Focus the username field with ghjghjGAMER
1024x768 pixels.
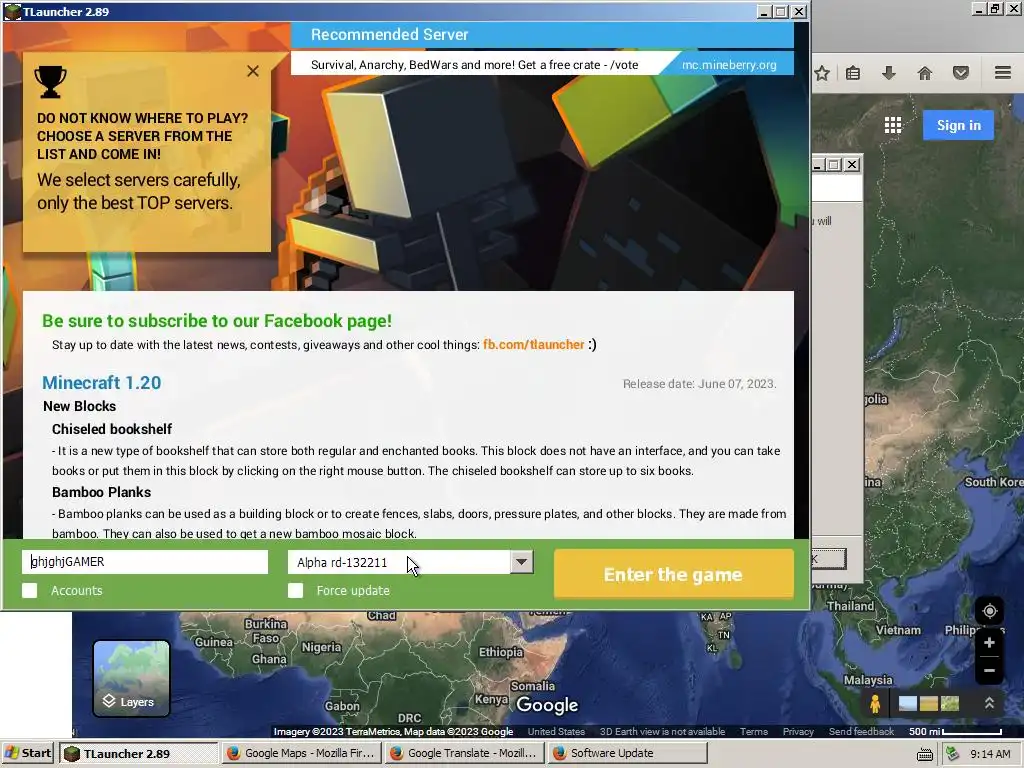(x=145, y=562)
